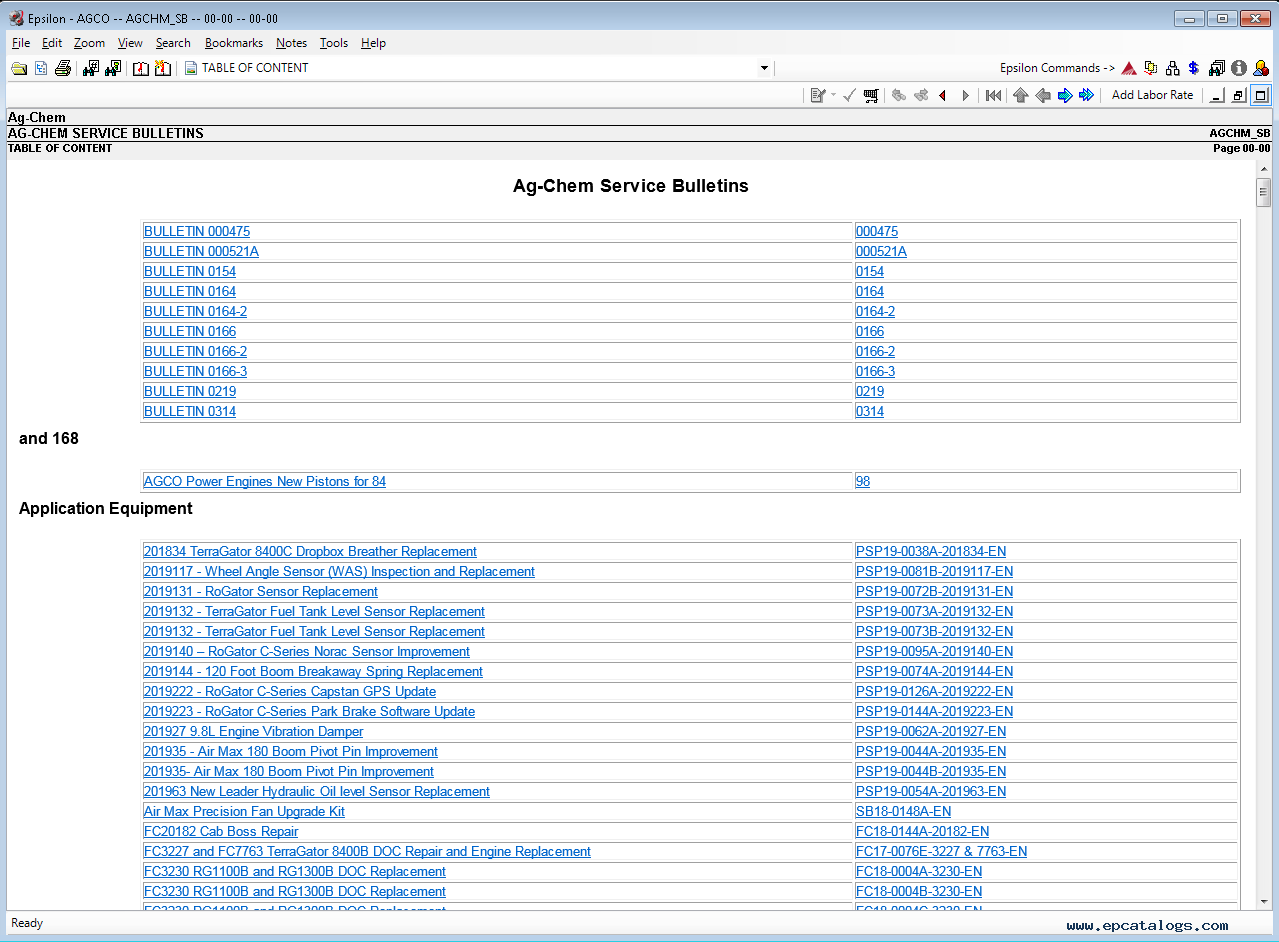Image resolution: width=1279 pixels, height=942 pixels.
Task: Open the Air Max Precision Fan Upgrade Kit link
Action: coord(244,811)
